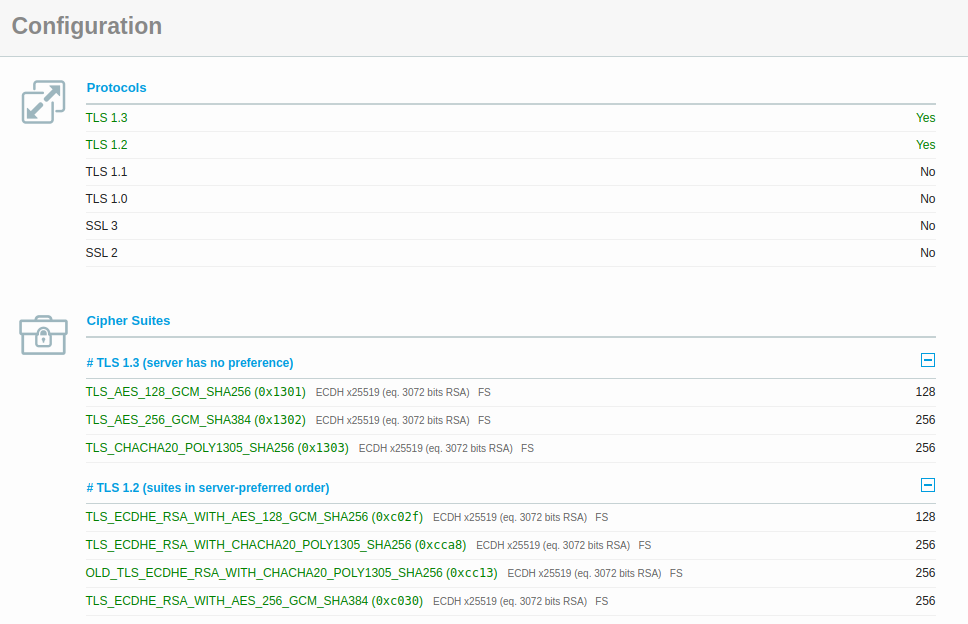This screenshot has width=968, height=624.
Task: Click the TLS 1.3 protocol row label
Action: 106,118
